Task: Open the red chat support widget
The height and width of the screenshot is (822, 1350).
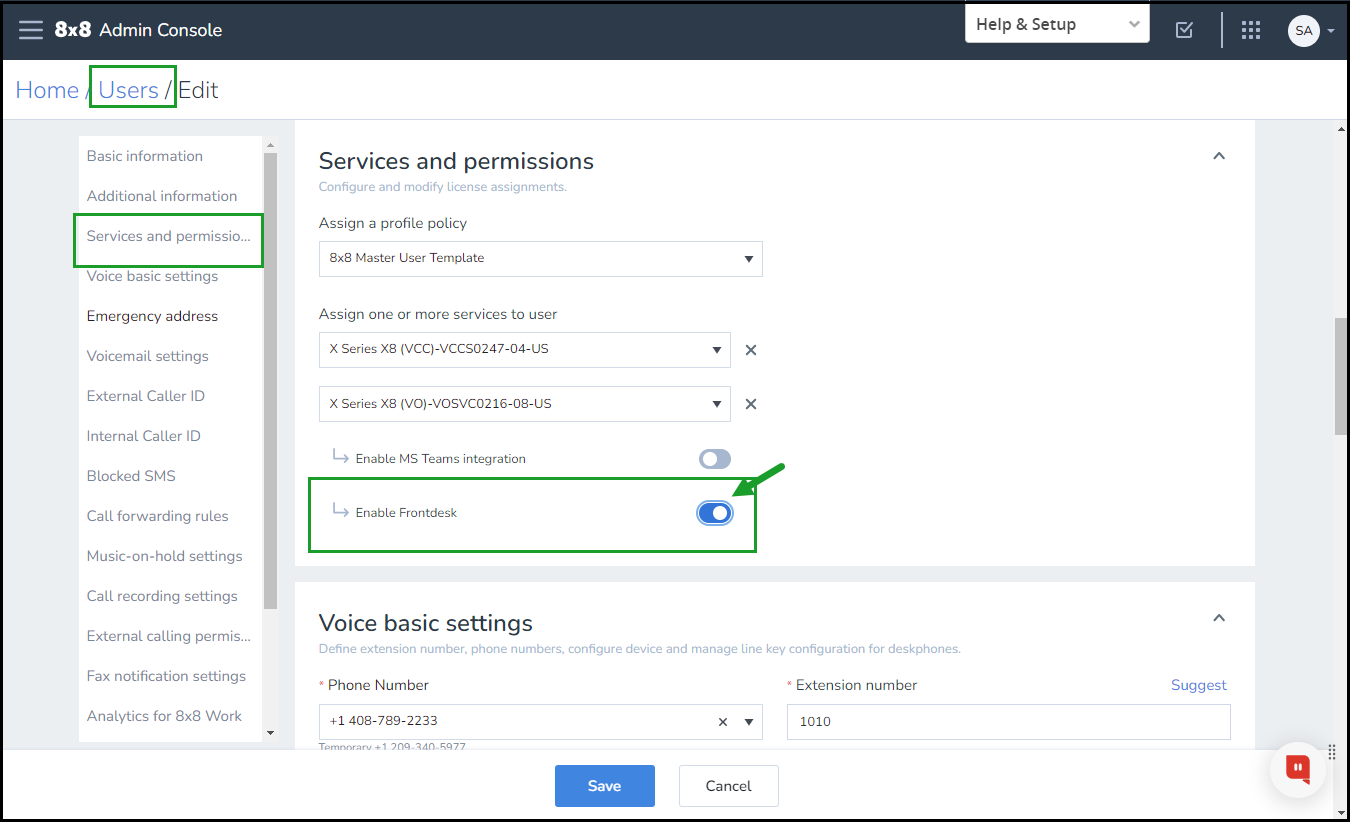Action: 1298,768
